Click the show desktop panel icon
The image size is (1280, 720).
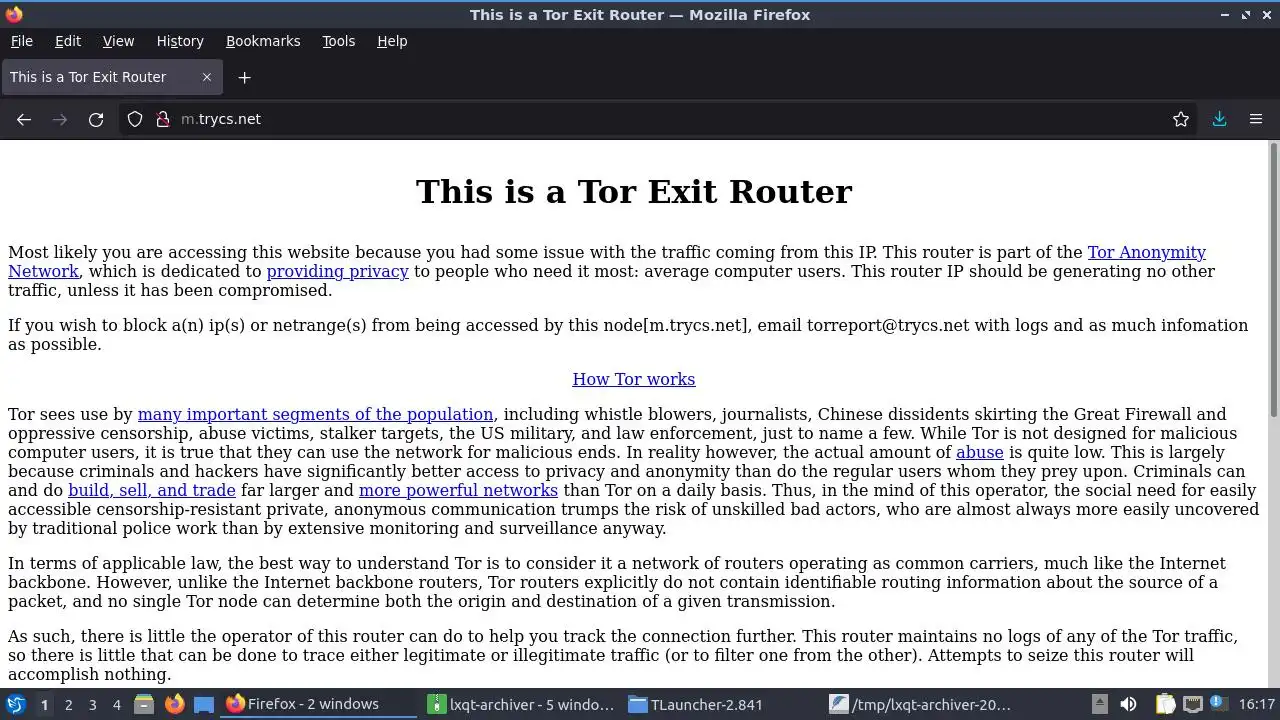[204, 704]
